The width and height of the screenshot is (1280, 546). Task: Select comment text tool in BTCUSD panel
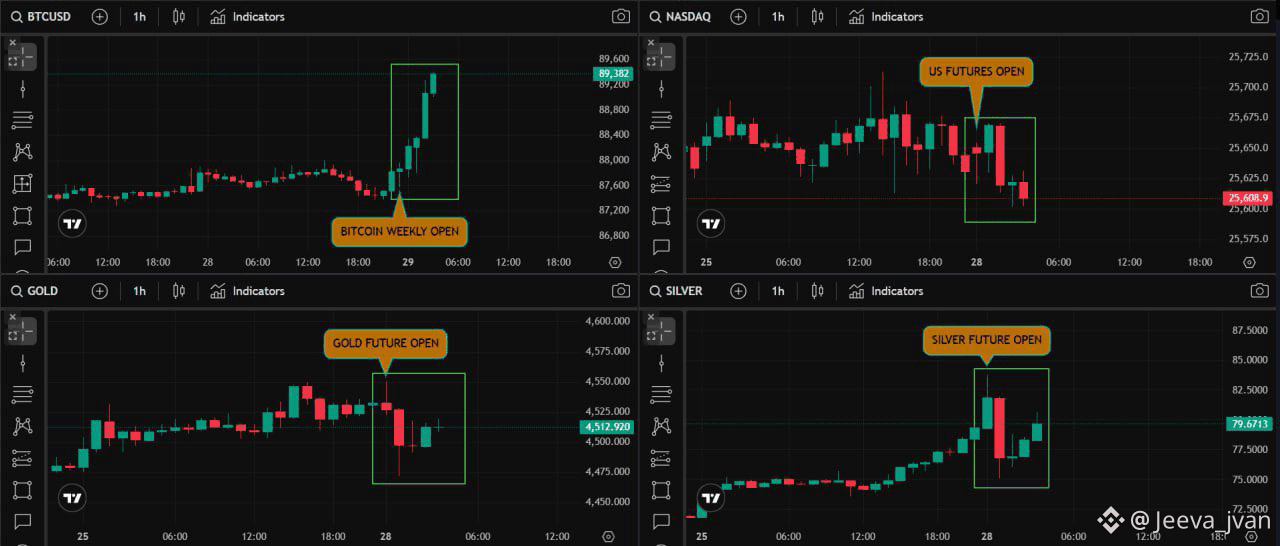pyautogui.click(x=22, y=247)
